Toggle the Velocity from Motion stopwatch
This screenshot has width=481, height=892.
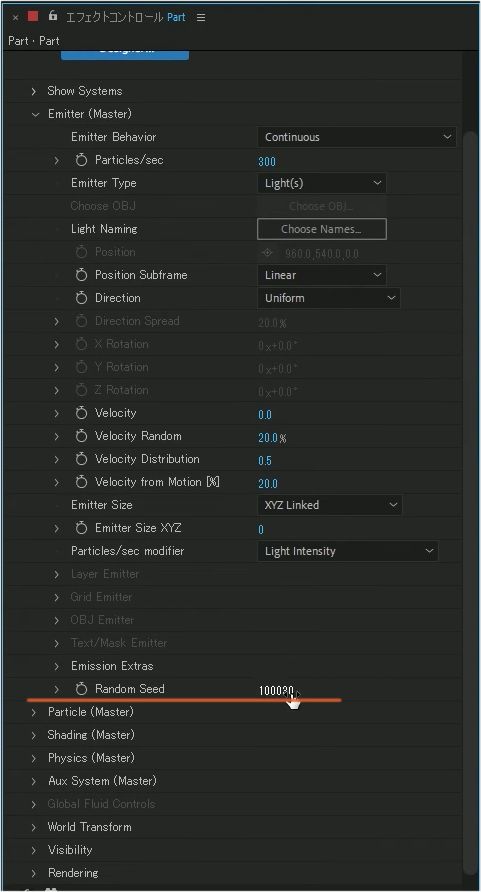81,482
